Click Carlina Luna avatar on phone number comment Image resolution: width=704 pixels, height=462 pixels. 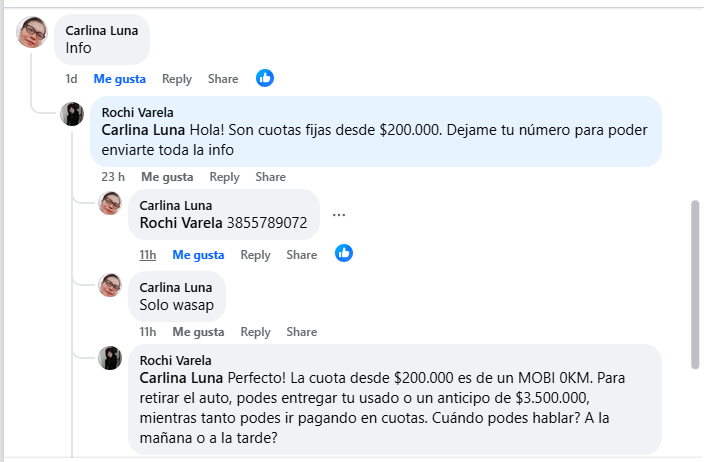(110, 203)
